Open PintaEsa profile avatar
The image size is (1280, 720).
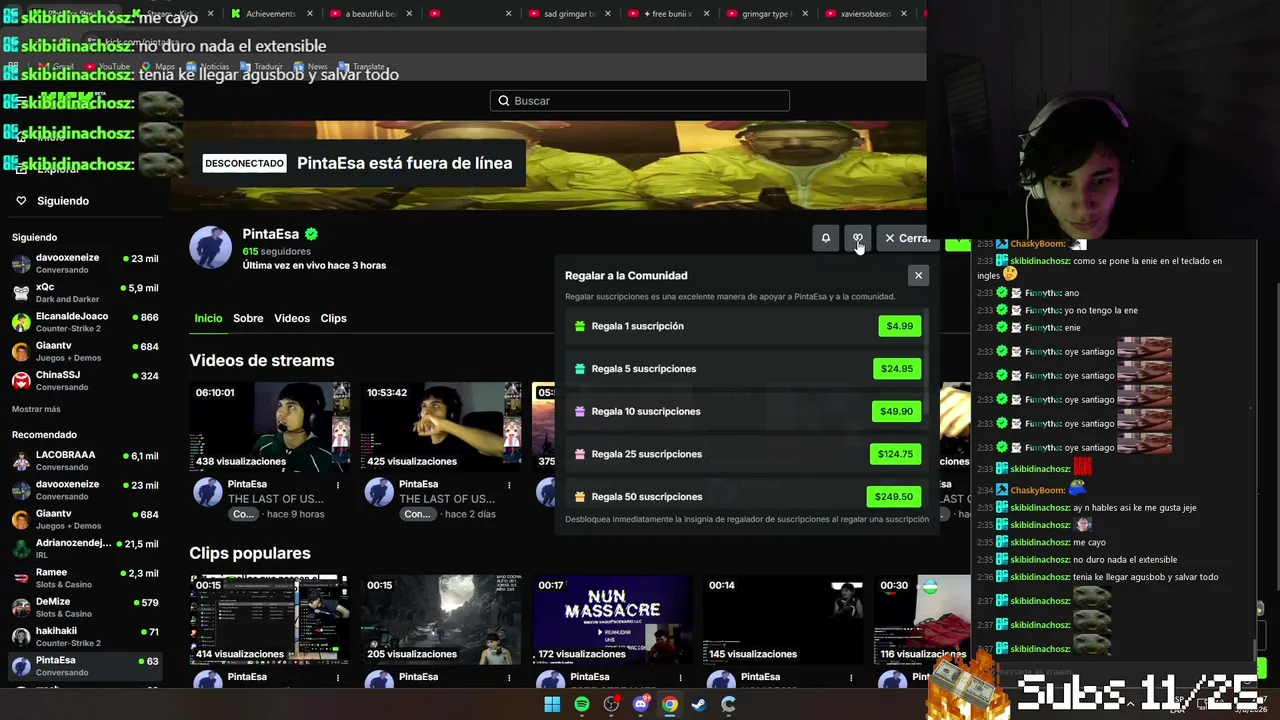coord(210,247)
